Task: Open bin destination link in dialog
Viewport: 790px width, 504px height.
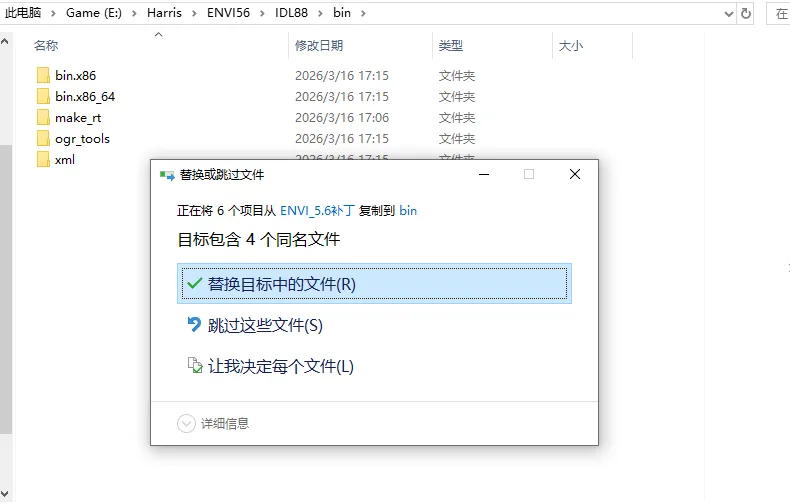Action: coord(408,211)
